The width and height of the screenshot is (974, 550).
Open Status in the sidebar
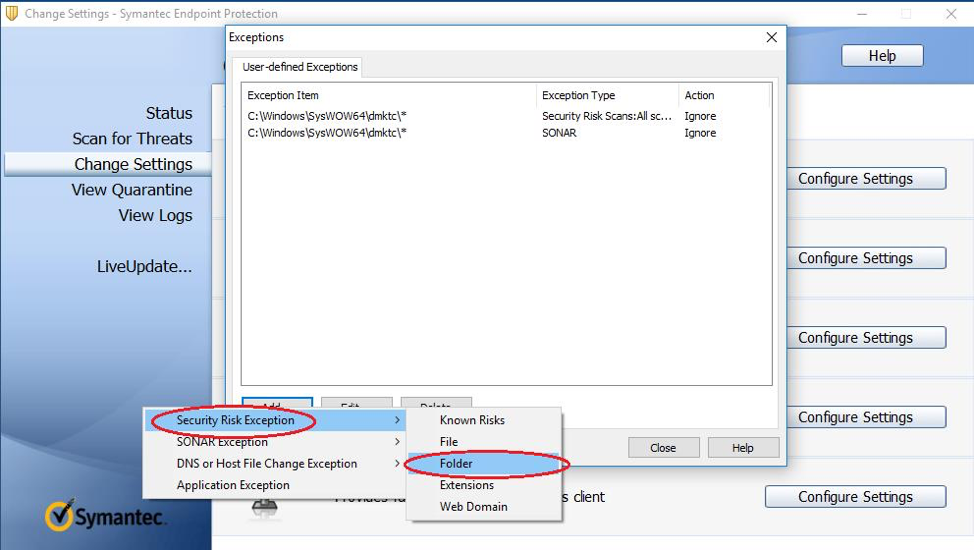(169, 113)
